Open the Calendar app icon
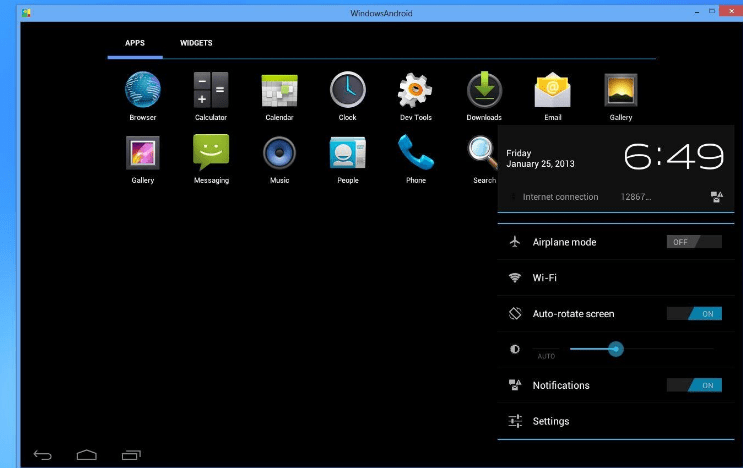 point(279,91)
